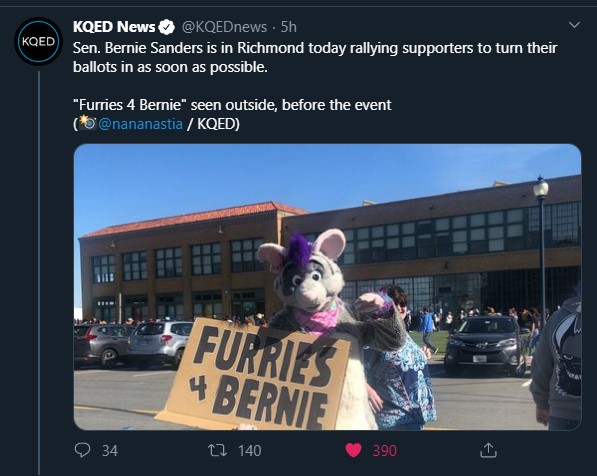Visit the @KQEDnews handle link
Viewport: 597px width, 476px height.
pos(224,27)
